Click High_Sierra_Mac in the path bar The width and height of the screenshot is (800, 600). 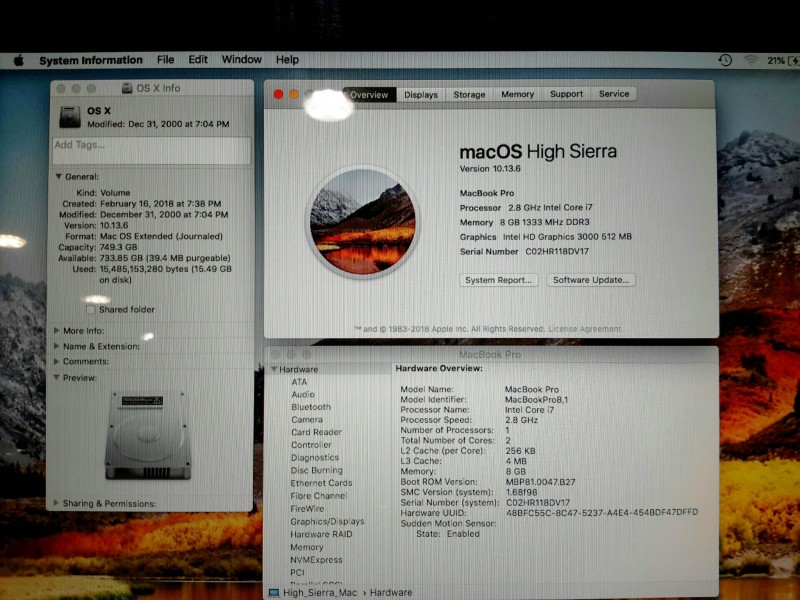[320, 592]
